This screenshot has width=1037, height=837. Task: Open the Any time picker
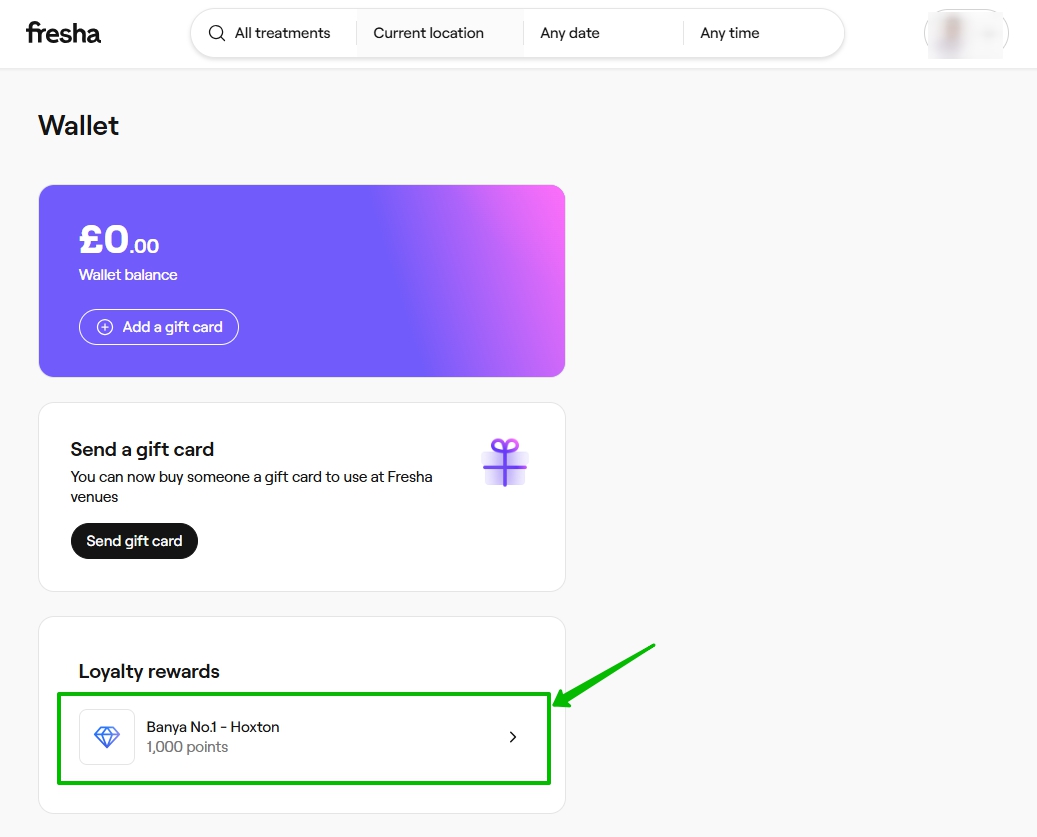tap(730, 33)
